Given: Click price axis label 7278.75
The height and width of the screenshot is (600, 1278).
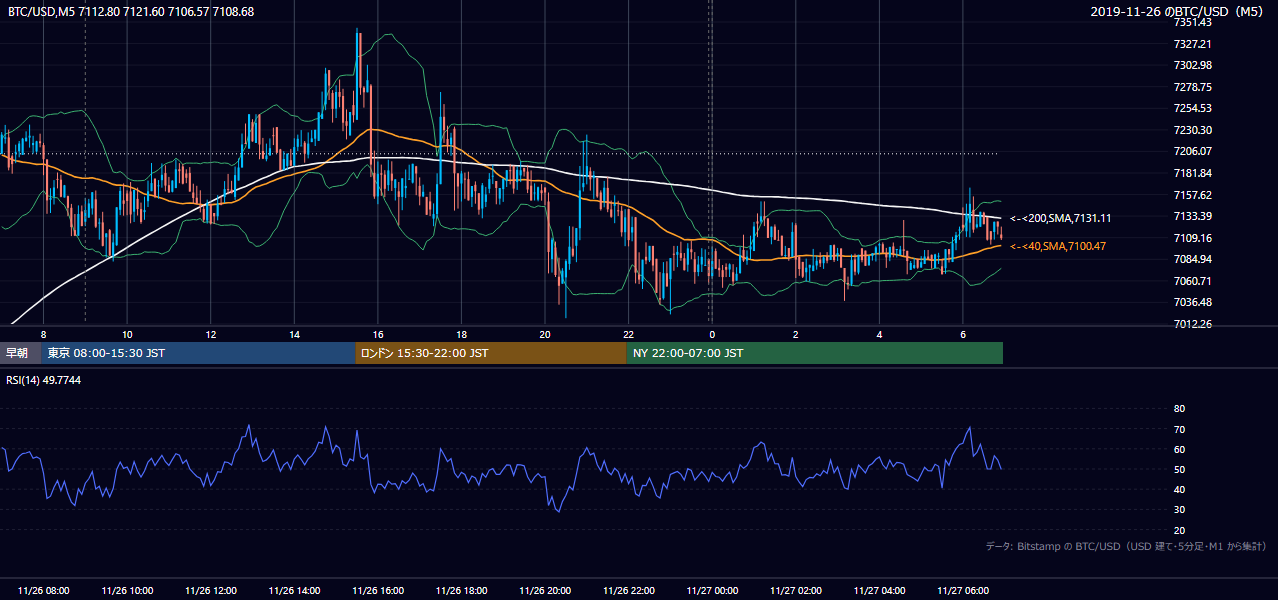Looking at the screenshot, I should (1192, 87).
